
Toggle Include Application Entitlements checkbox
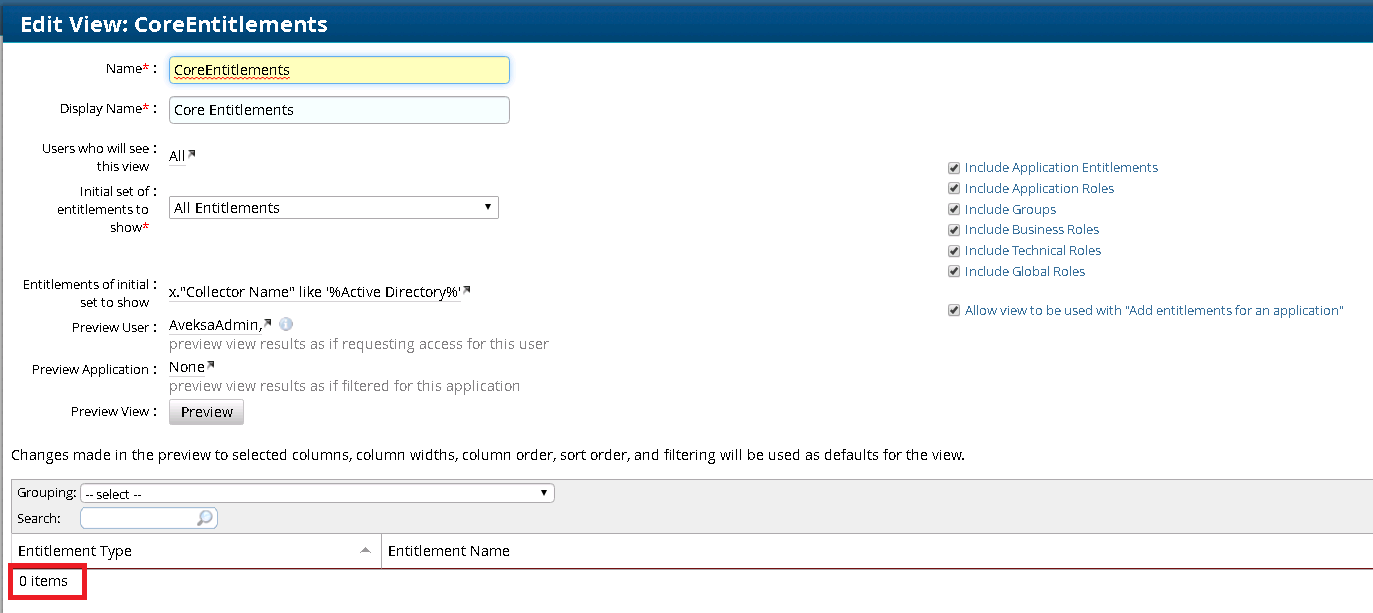coord(954,168)
